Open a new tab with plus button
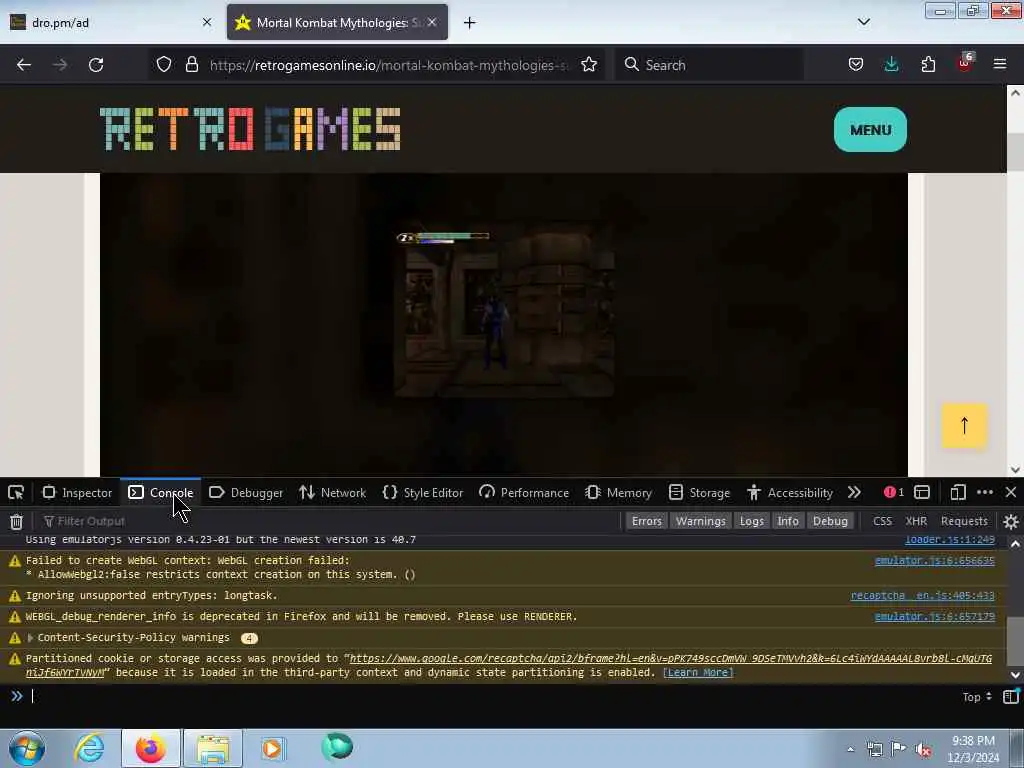The image size is (1024, 768). click(x=470, y=23)
